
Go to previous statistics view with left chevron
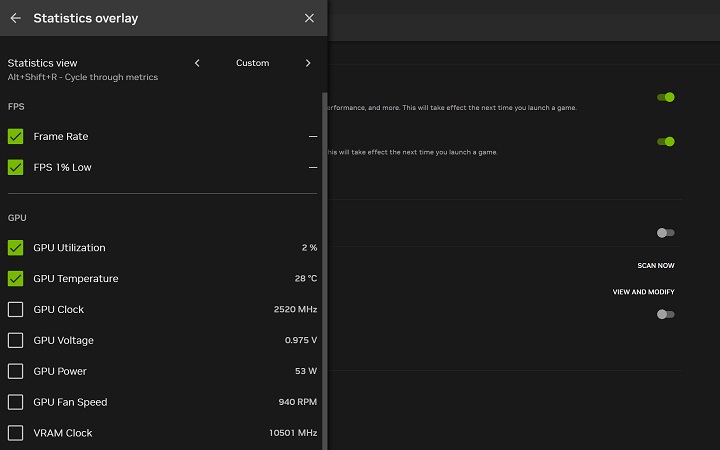point(197,63)
